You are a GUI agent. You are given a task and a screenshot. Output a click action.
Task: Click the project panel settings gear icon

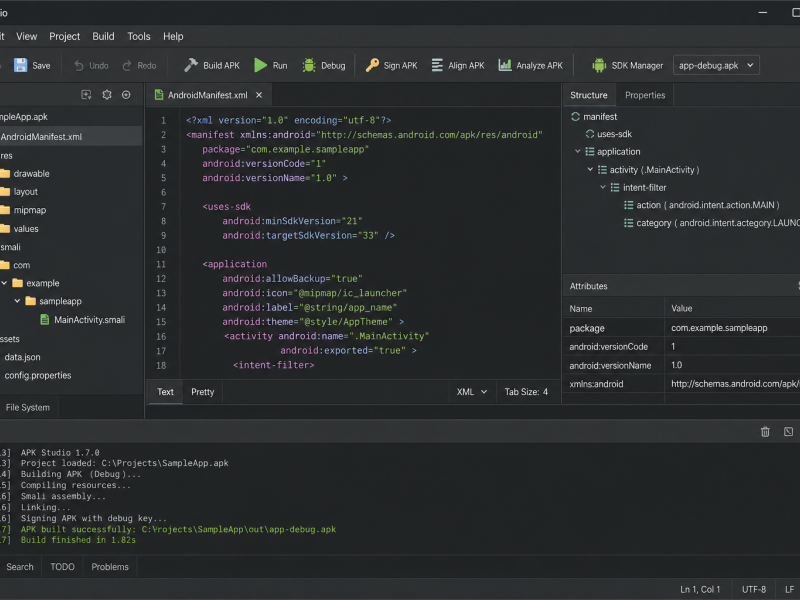click(107, 95)
